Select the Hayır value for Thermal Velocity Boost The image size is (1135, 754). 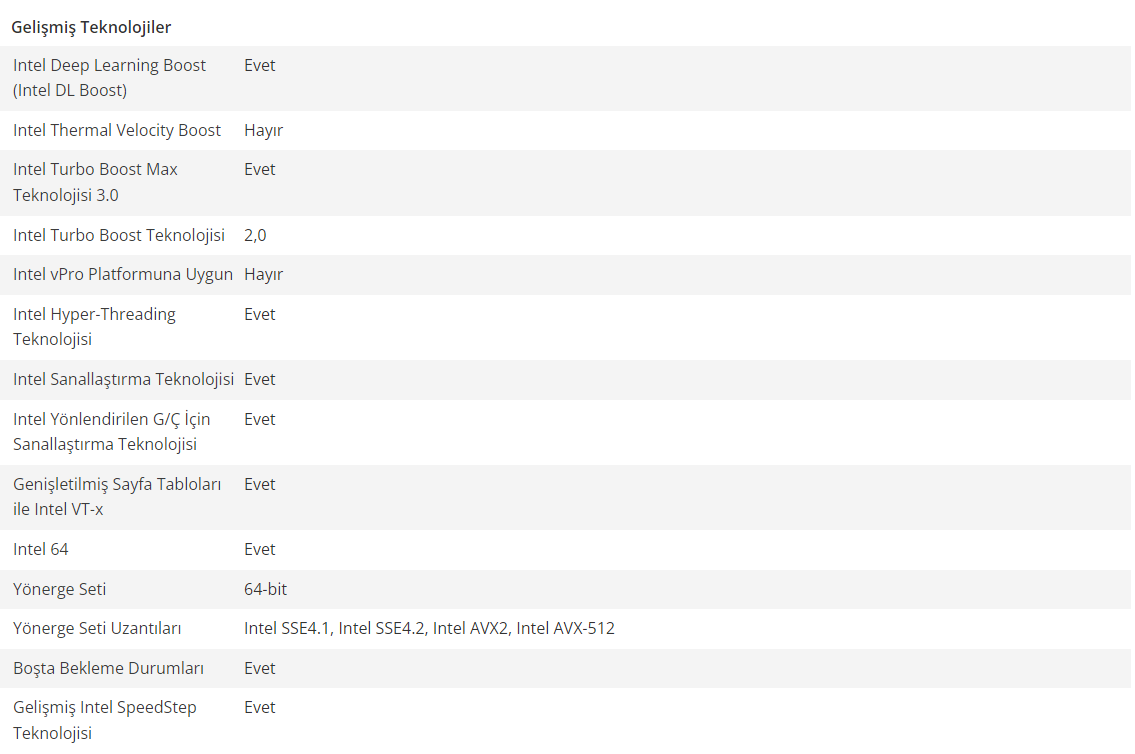click(x=263, y=130)
